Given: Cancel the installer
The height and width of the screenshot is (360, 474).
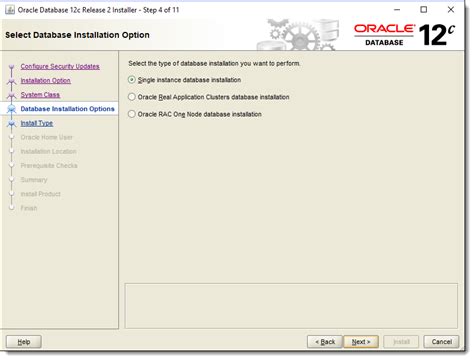Looking at the screenshot, I should click(441, 342).
